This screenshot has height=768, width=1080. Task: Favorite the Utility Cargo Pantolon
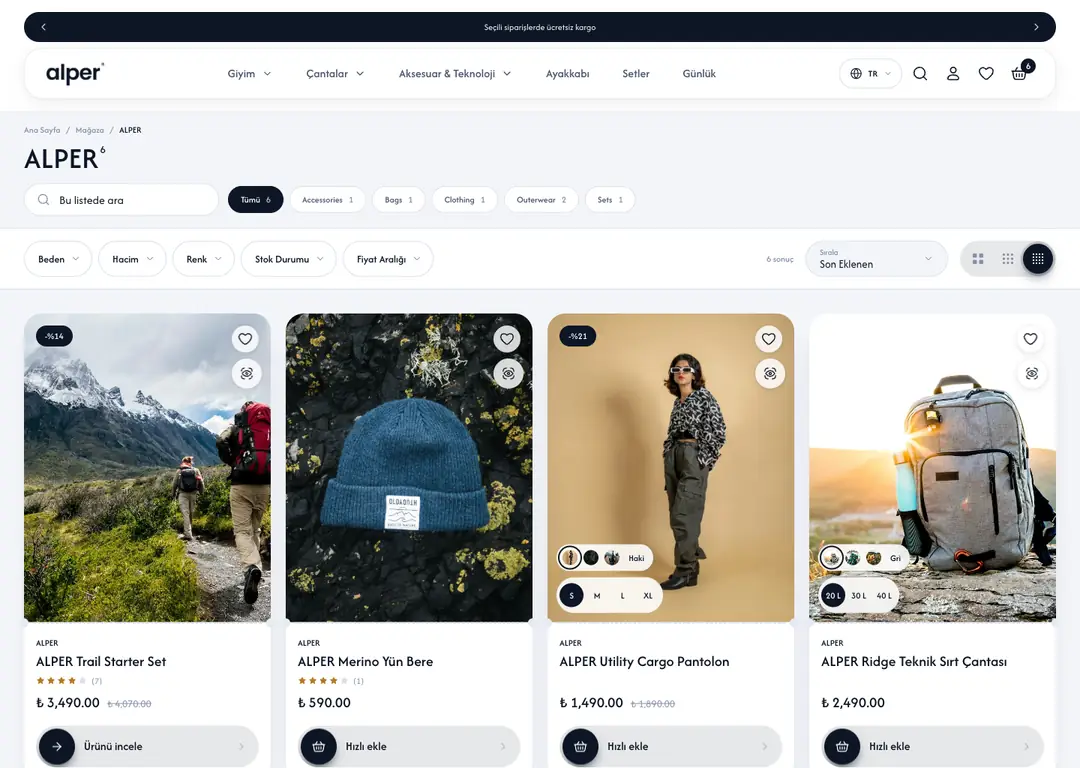(x=769, y=338)
